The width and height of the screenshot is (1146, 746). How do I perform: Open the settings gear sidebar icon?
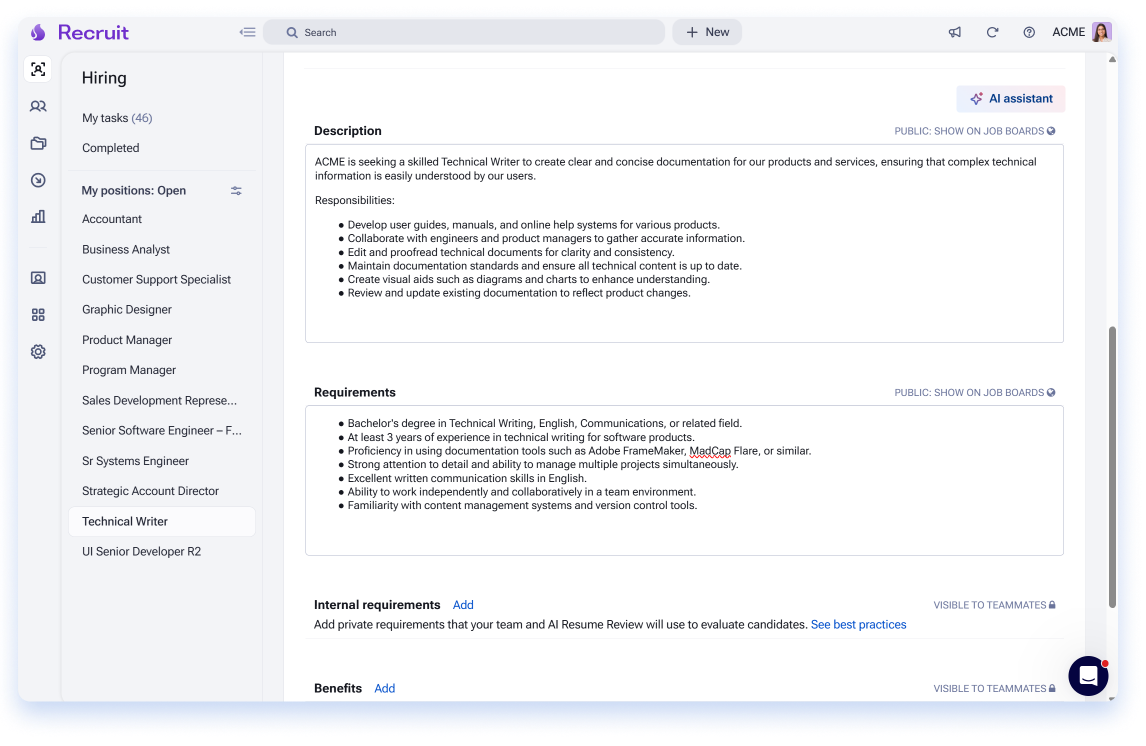pos(38,352)
